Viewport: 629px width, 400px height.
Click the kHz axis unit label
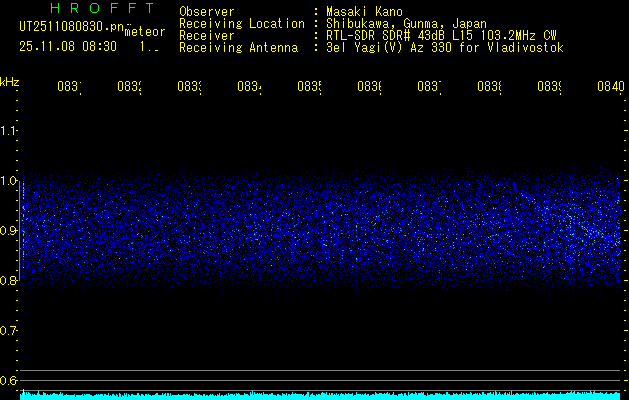10,81
